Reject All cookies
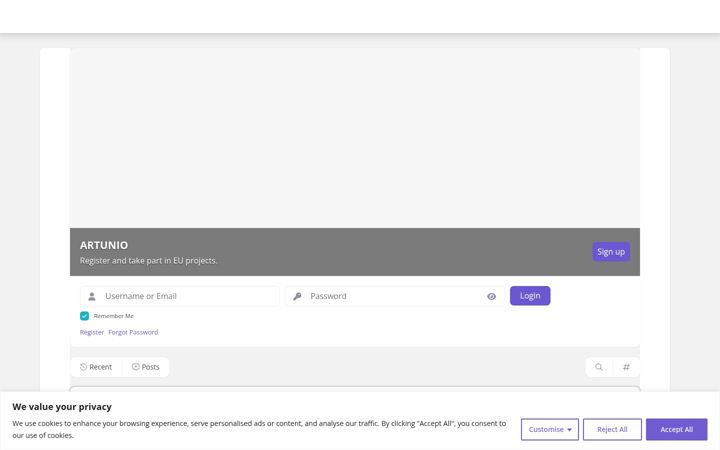 click(x=612, y=429)
